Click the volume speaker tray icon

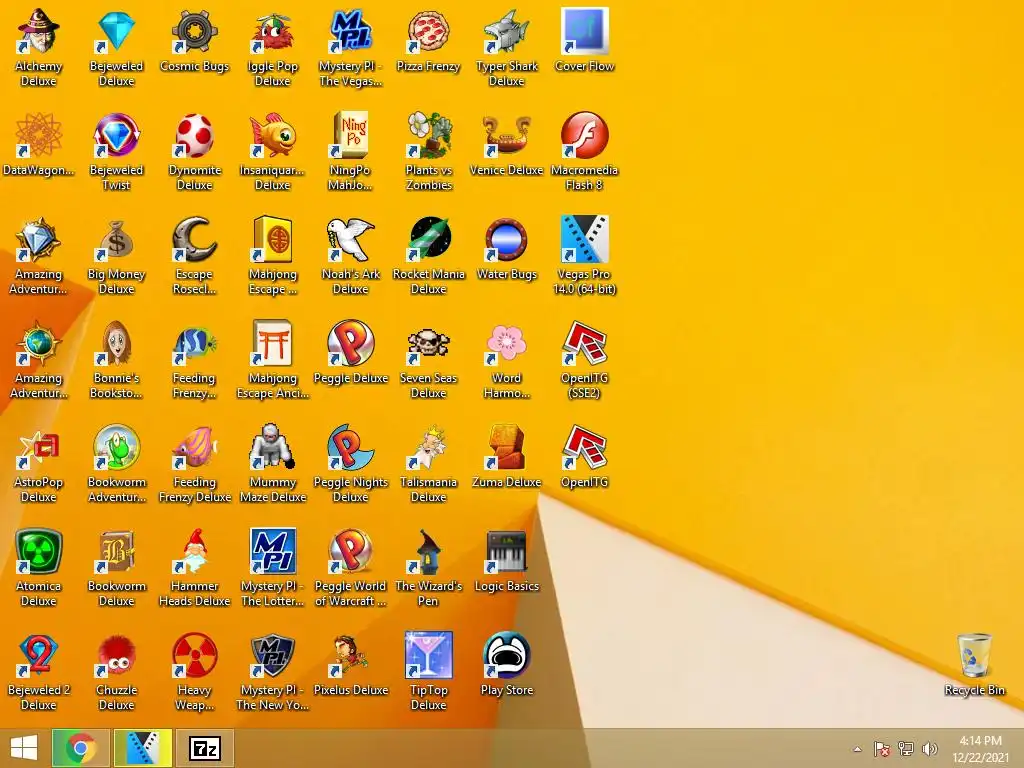[x=930, y=749]
